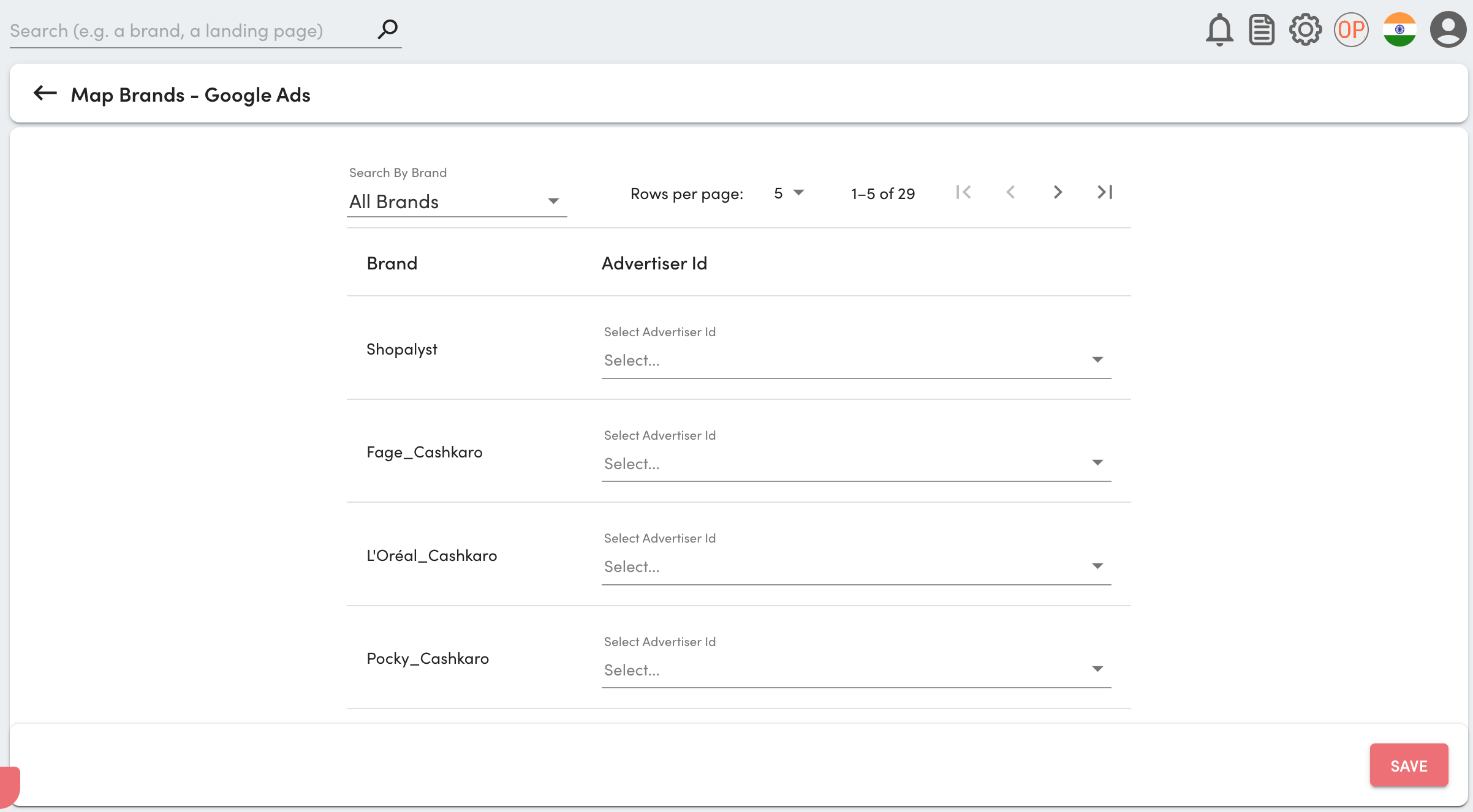Change rows per page from 5
The height and width of the screenshot is (812, 1473).
pyautogui.click(x=789, y=194)
